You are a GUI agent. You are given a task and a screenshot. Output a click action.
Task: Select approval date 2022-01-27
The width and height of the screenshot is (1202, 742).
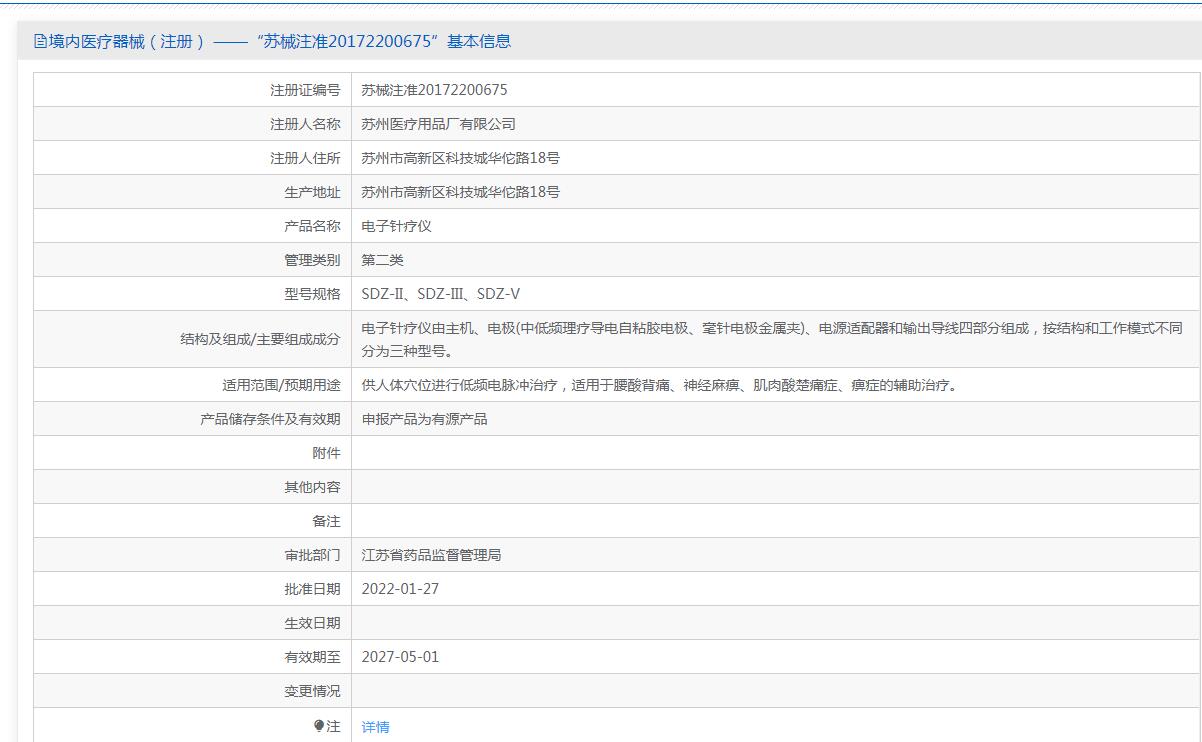(x=400, y=589)
